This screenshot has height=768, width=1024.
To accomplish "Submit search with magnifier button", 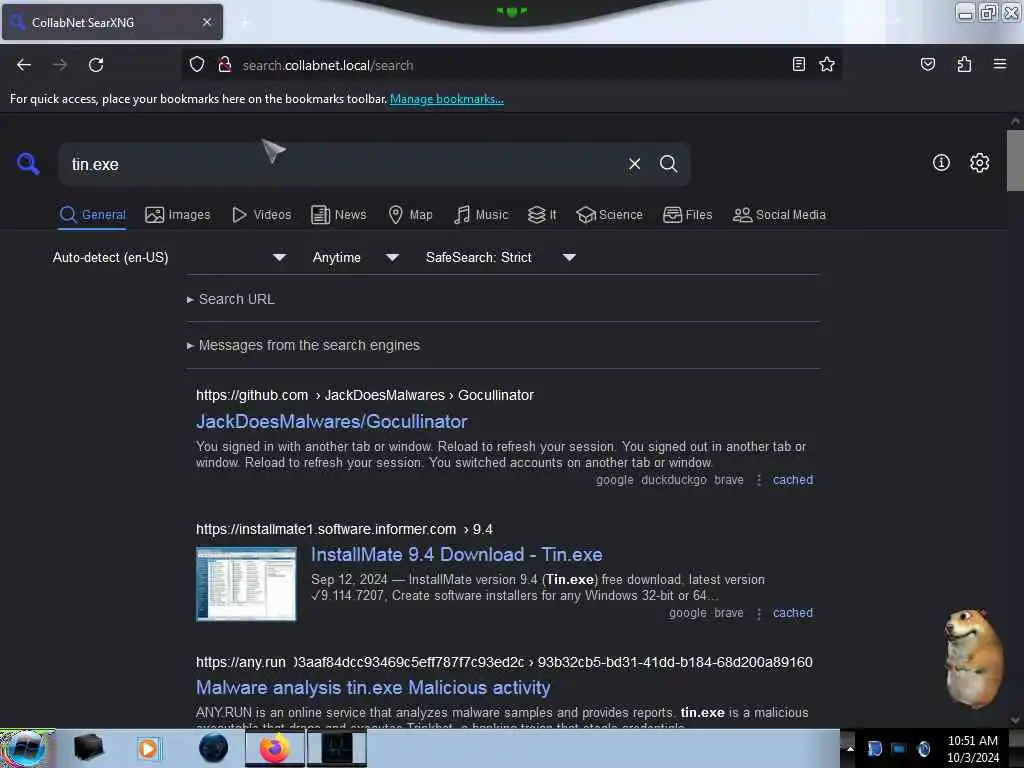I will point(668,164).
